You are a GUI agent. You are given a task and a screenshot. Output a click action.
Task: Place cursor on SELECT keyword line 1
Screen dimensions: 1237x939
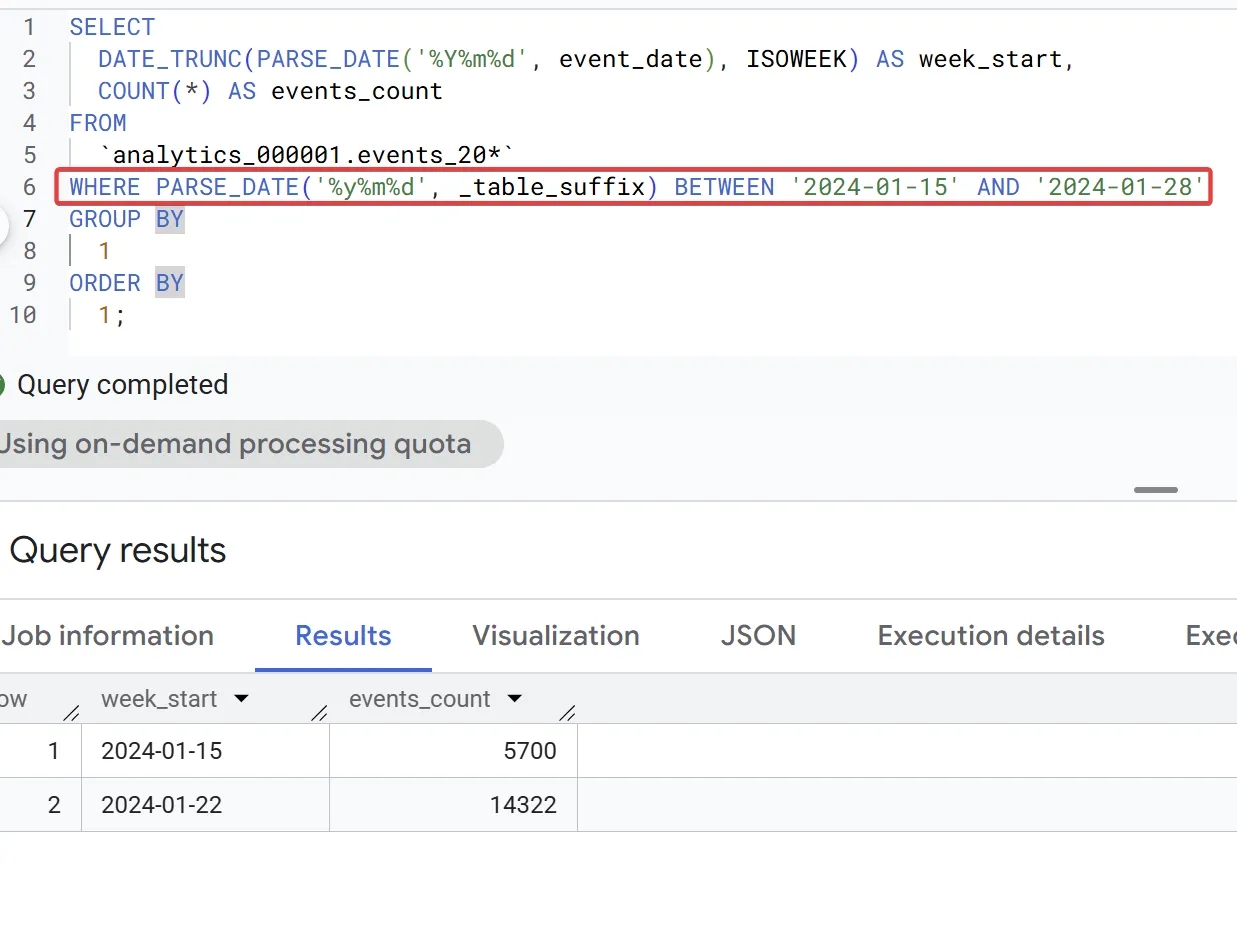tap(112, 27)
